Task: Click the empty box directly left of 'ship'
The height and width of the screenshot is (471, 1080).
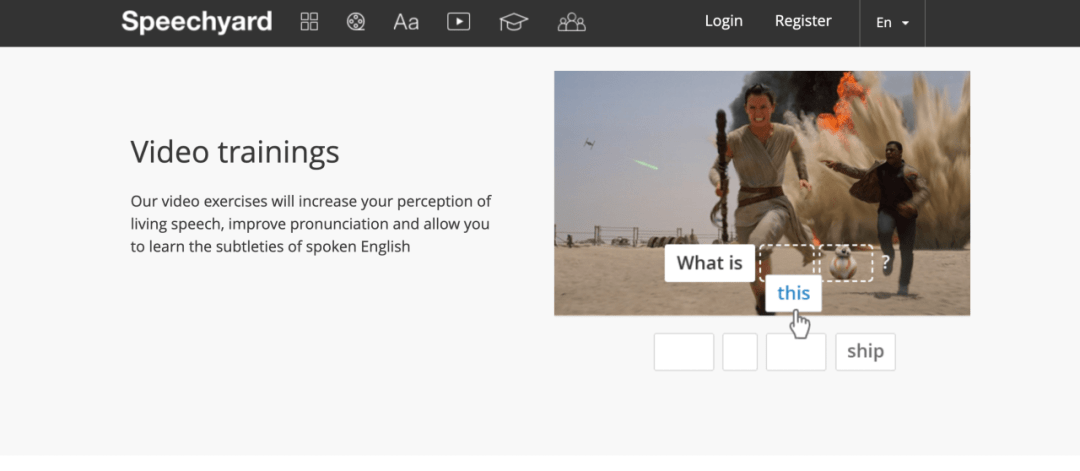Action: (796, 352)
